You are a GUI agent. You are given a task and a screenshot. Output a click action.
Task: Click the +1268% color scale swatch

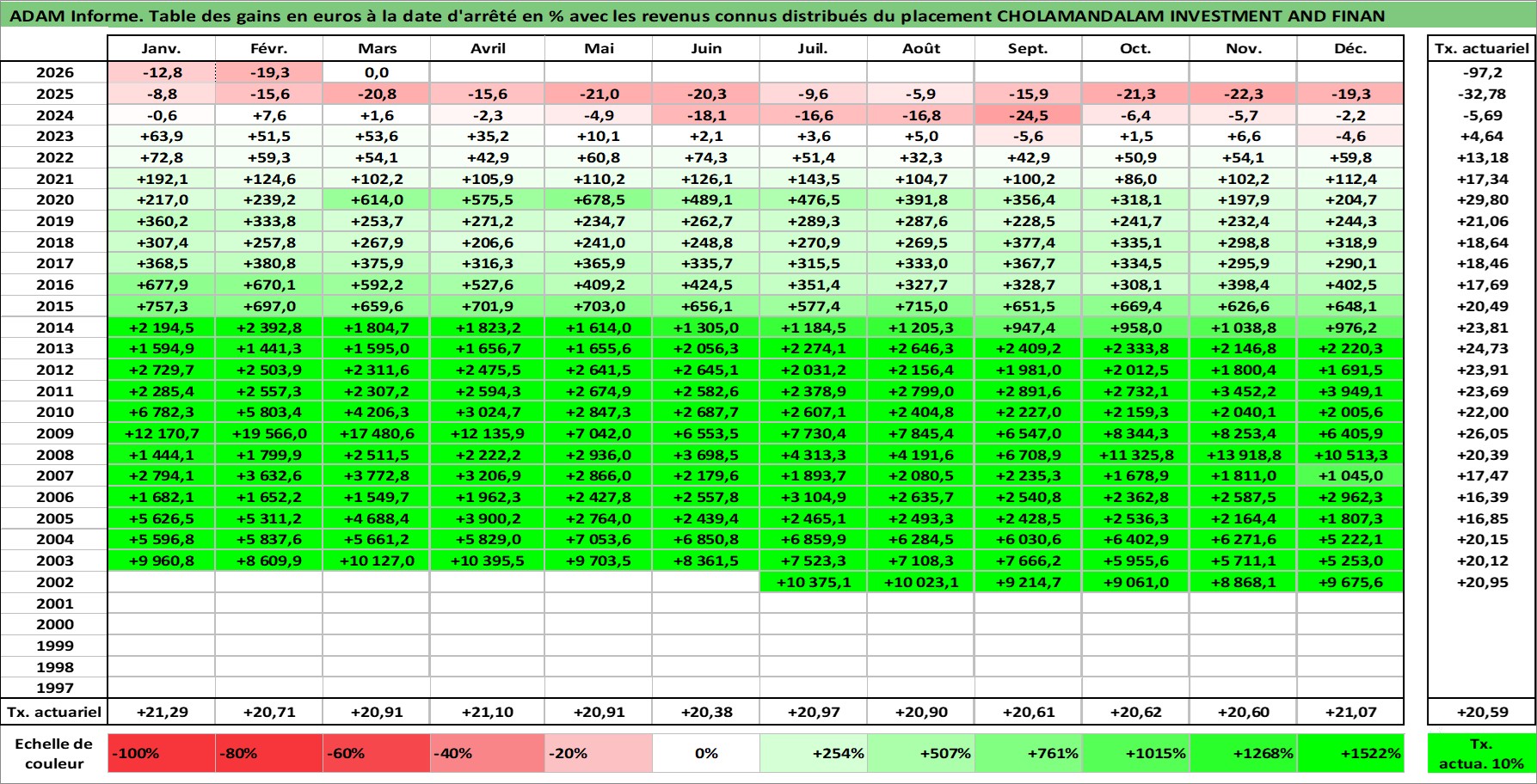pyautogui.click(x=1244, y=753)
